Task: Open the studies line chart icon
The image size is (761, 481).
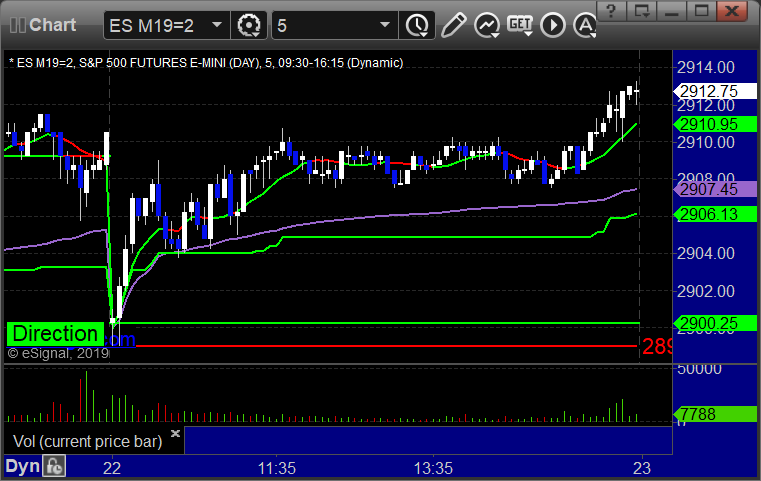Action: [487, 25]
